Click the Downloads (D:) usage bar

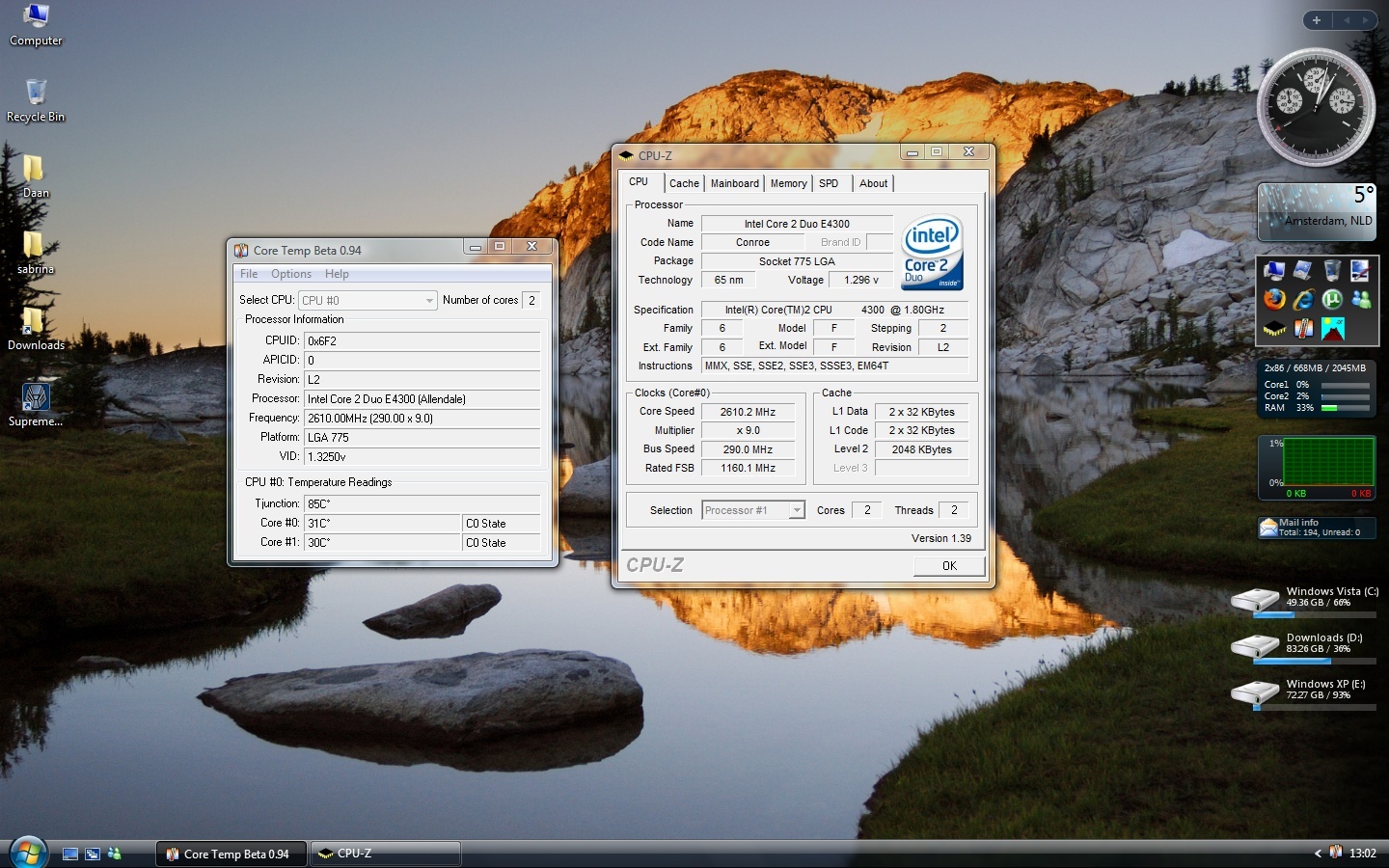point(1315,661)
